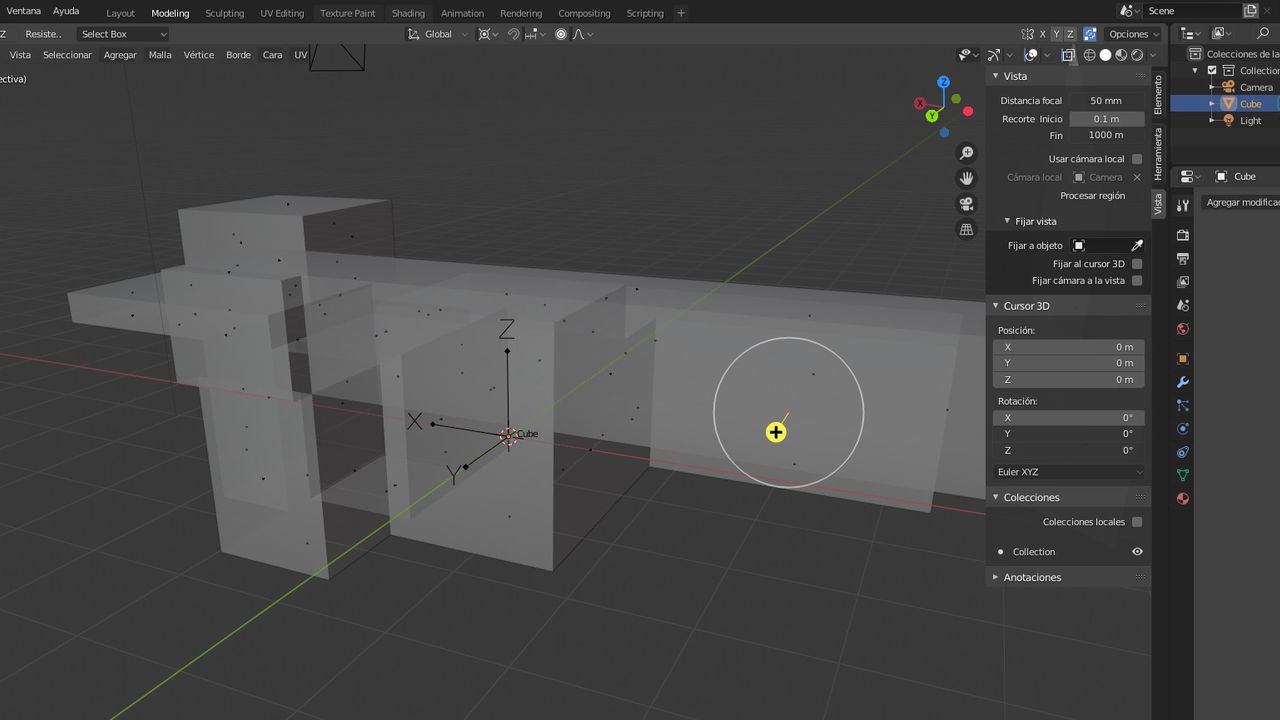This screenshot has width=1280, height=720.
Task: Click the Procesar región button
Action: (x=1092, y=195)
